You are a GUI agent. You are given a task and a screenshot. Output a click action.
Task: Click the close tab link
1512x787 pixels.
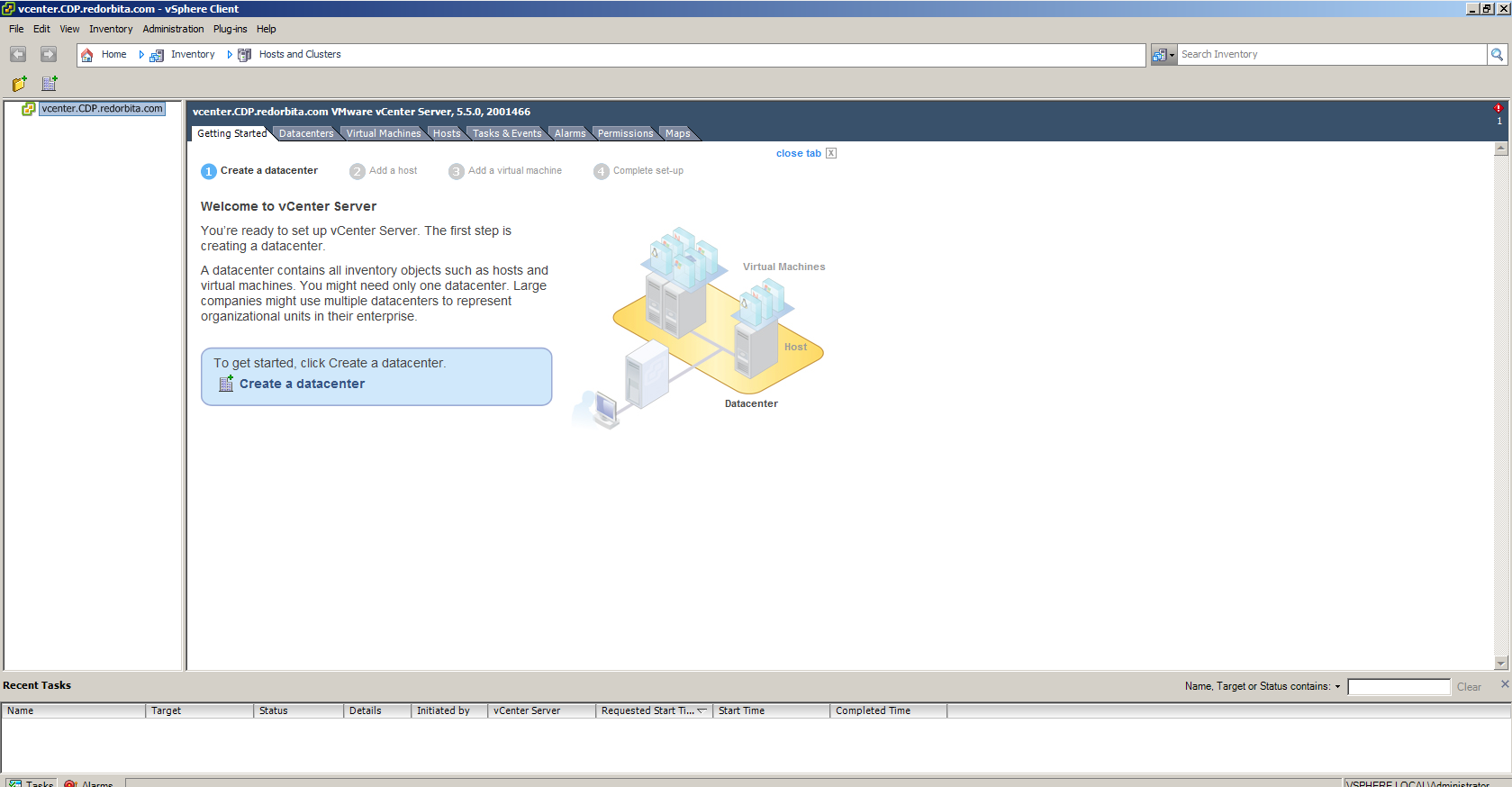click(x=799, y=153)
